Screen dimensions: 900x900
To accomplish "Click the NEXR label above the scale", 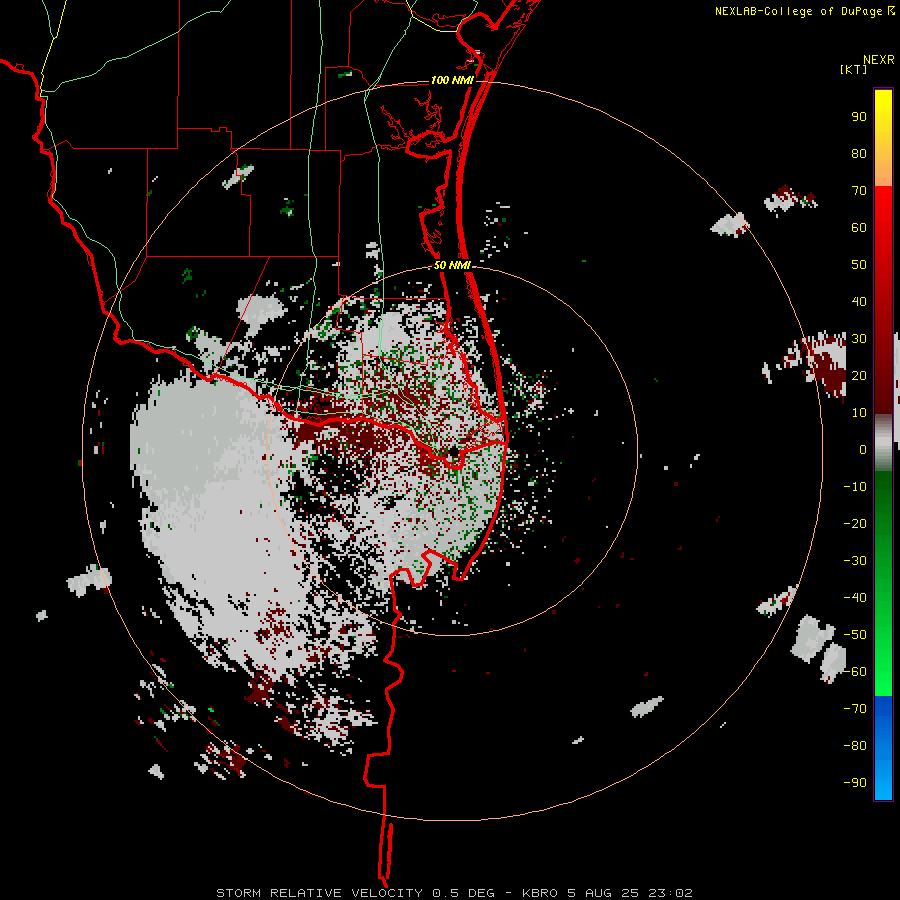I will (879, 59).
